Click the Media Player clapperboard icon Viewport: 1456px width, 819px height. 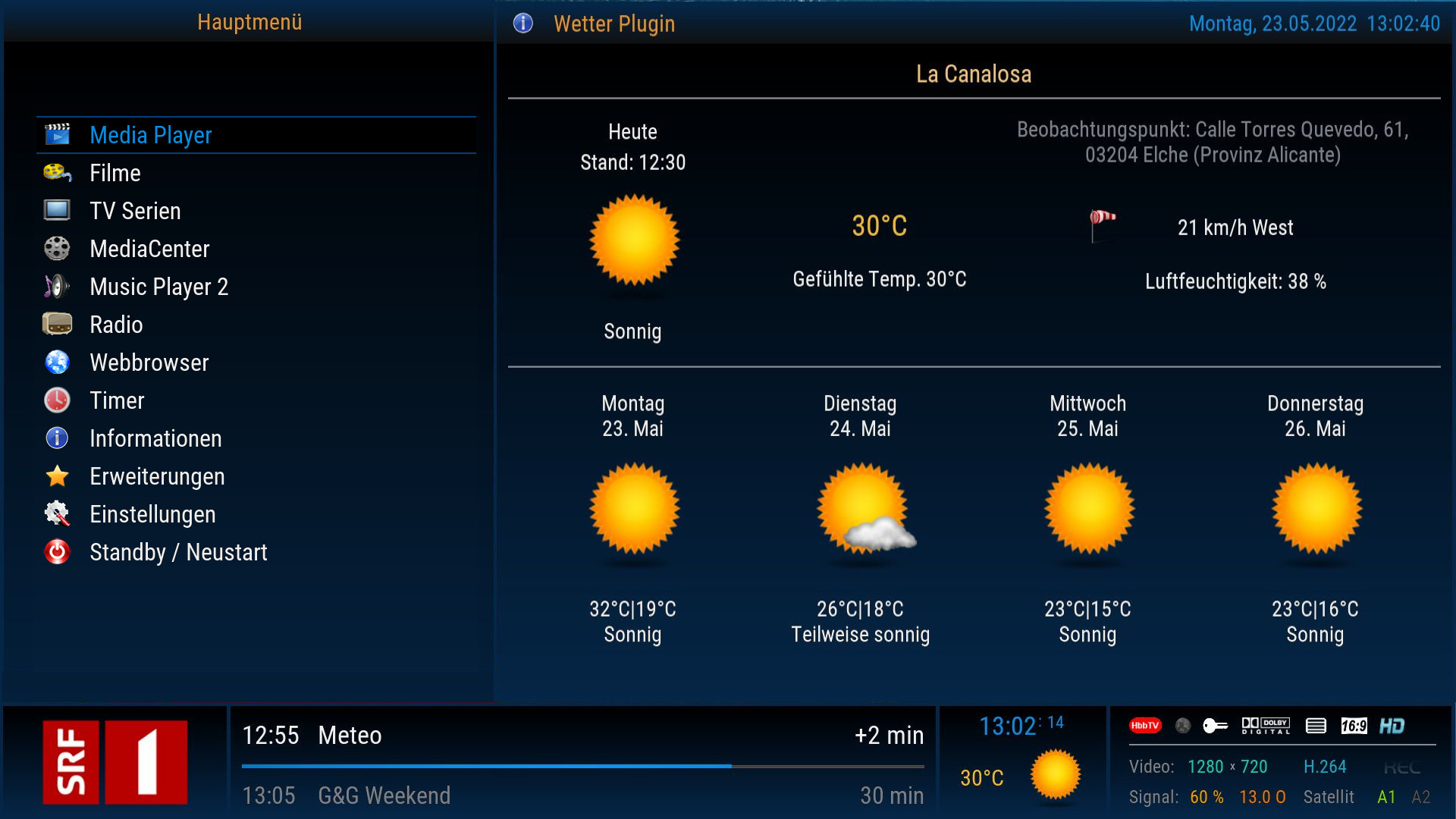tap(57, 135)
